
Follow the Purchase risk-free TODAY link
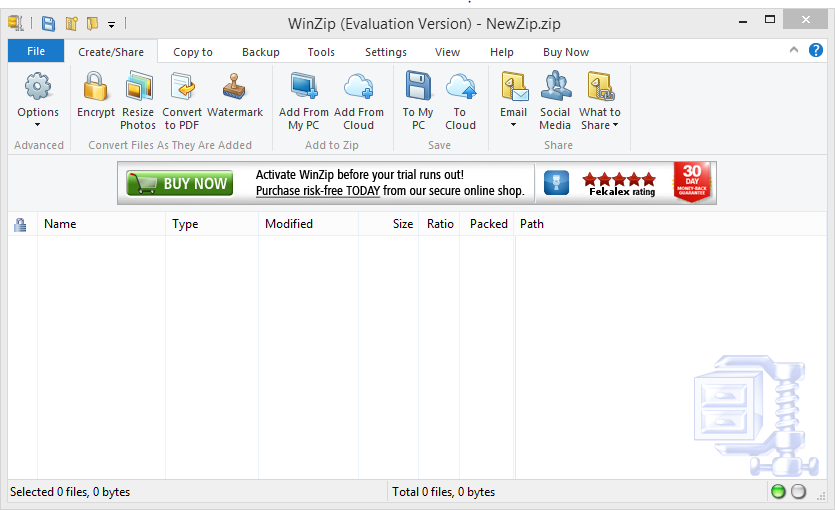pyautogui.click(x=318, y=191)
